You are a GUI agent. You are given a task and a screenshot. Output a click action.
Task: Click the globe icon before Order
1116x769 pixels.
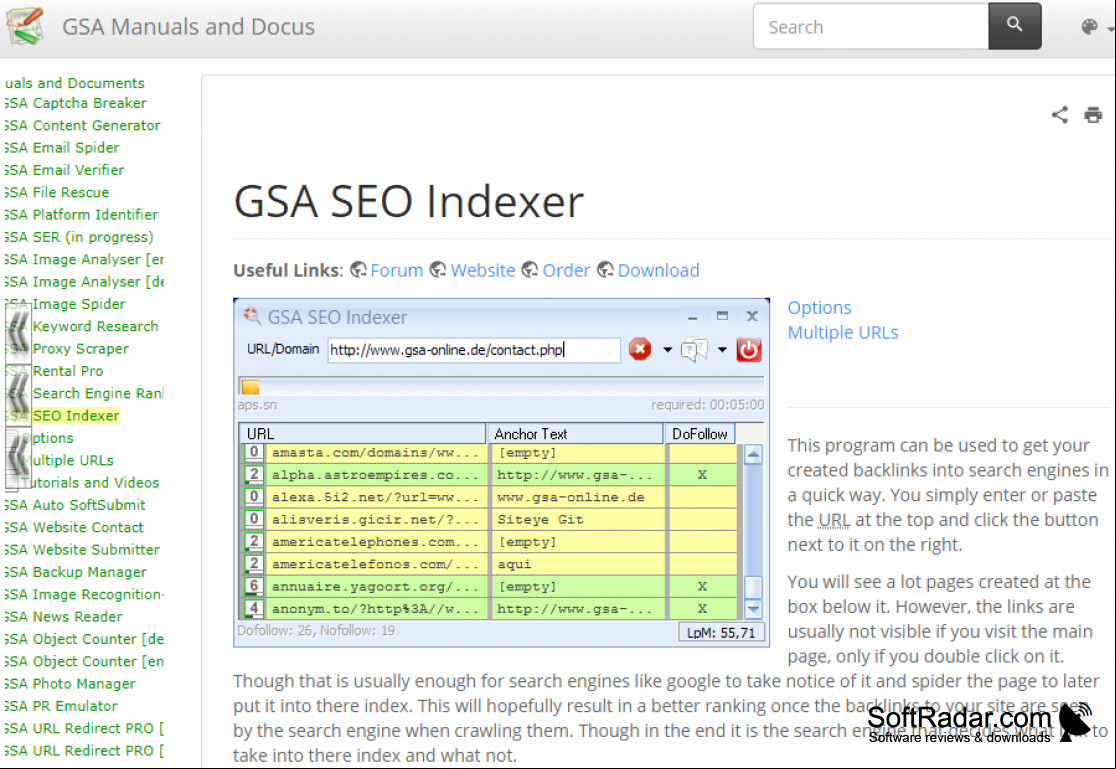[x=530, y=270]
